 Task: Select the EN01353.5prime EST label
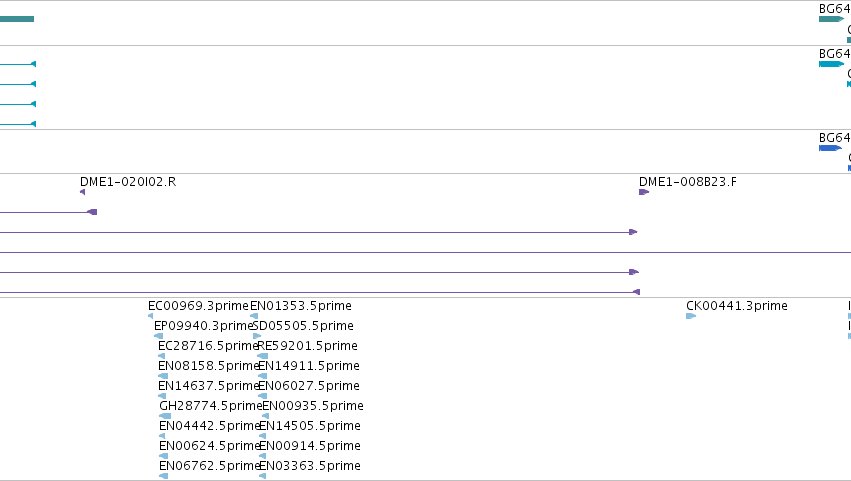pos(301,306)
